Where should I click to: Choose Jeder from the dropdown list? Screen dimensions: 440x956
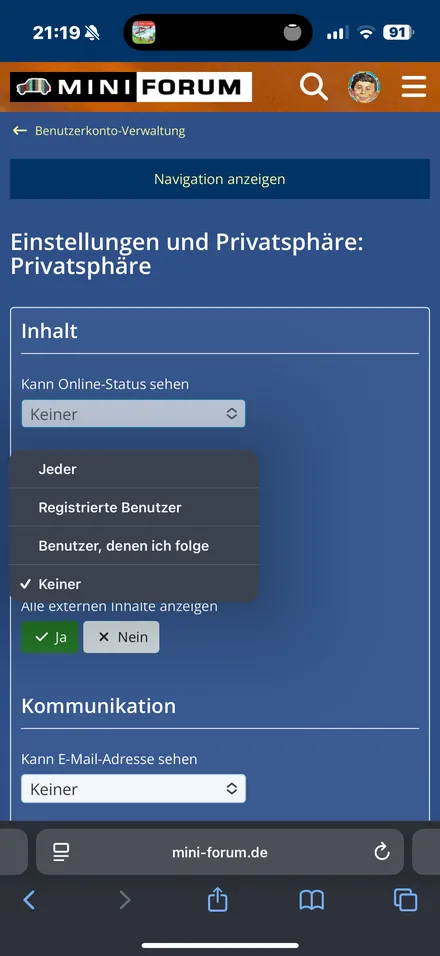tap(133, 469)
